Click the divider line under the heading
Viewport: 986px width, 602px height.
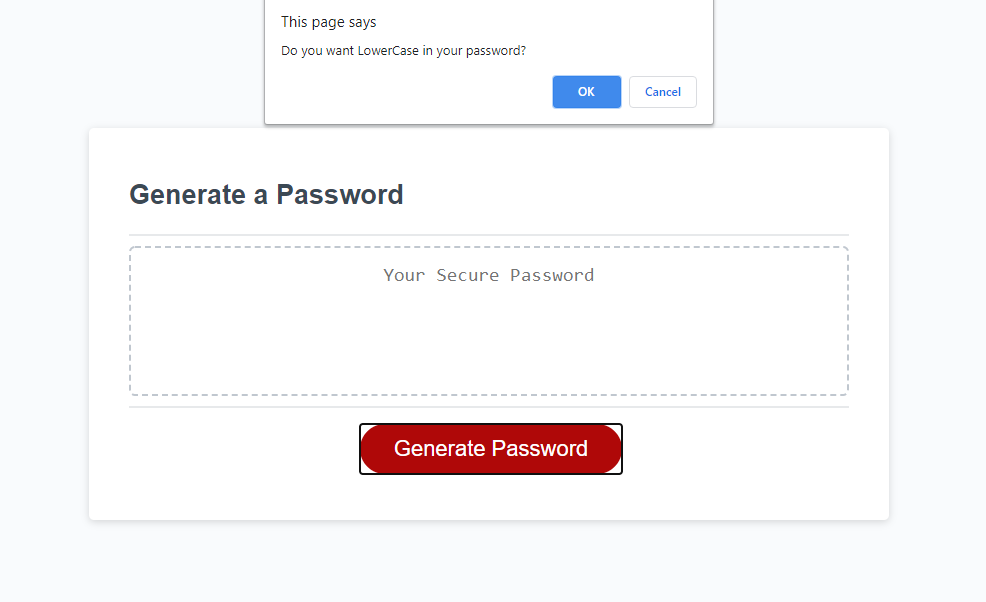[488, 232]
